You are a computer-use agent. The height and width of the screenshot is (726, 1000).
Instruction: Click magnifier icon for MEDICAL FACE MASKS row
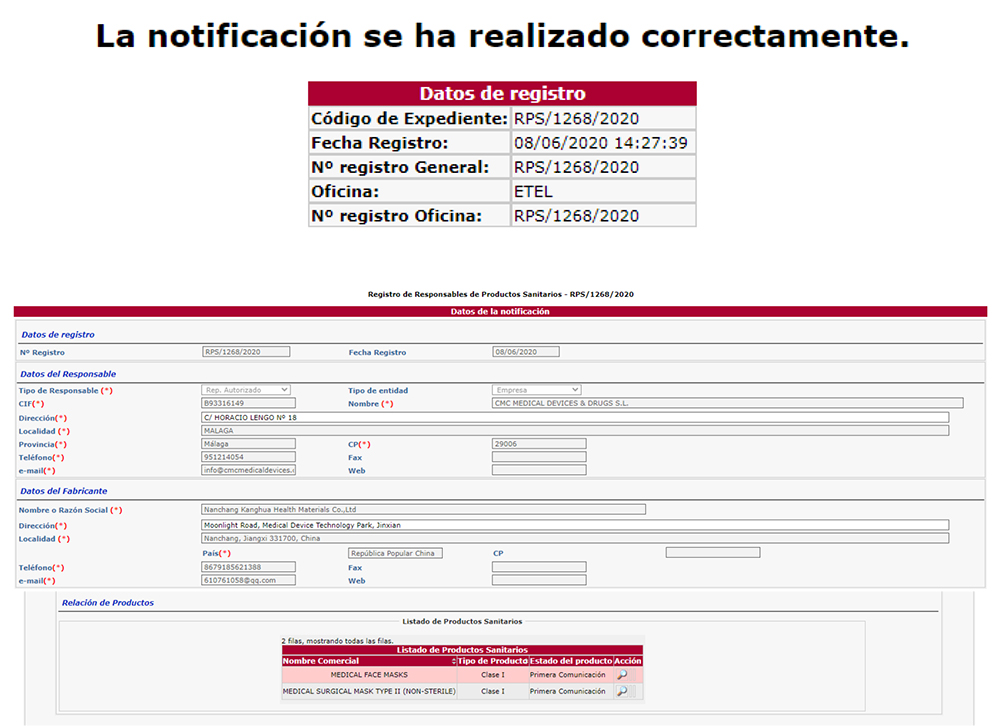[623, 675]
